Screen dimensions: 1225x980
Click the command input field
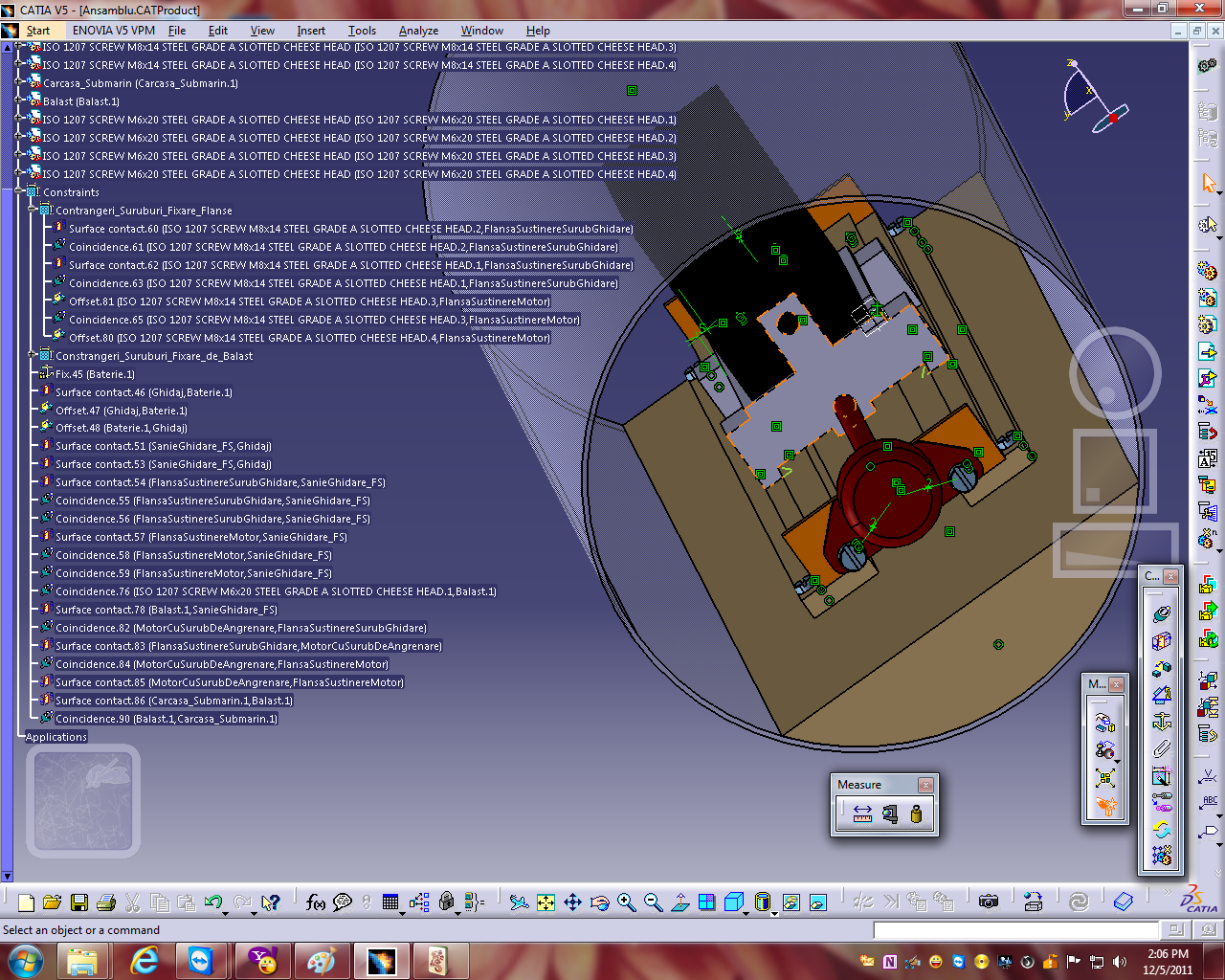[1015, 930]
